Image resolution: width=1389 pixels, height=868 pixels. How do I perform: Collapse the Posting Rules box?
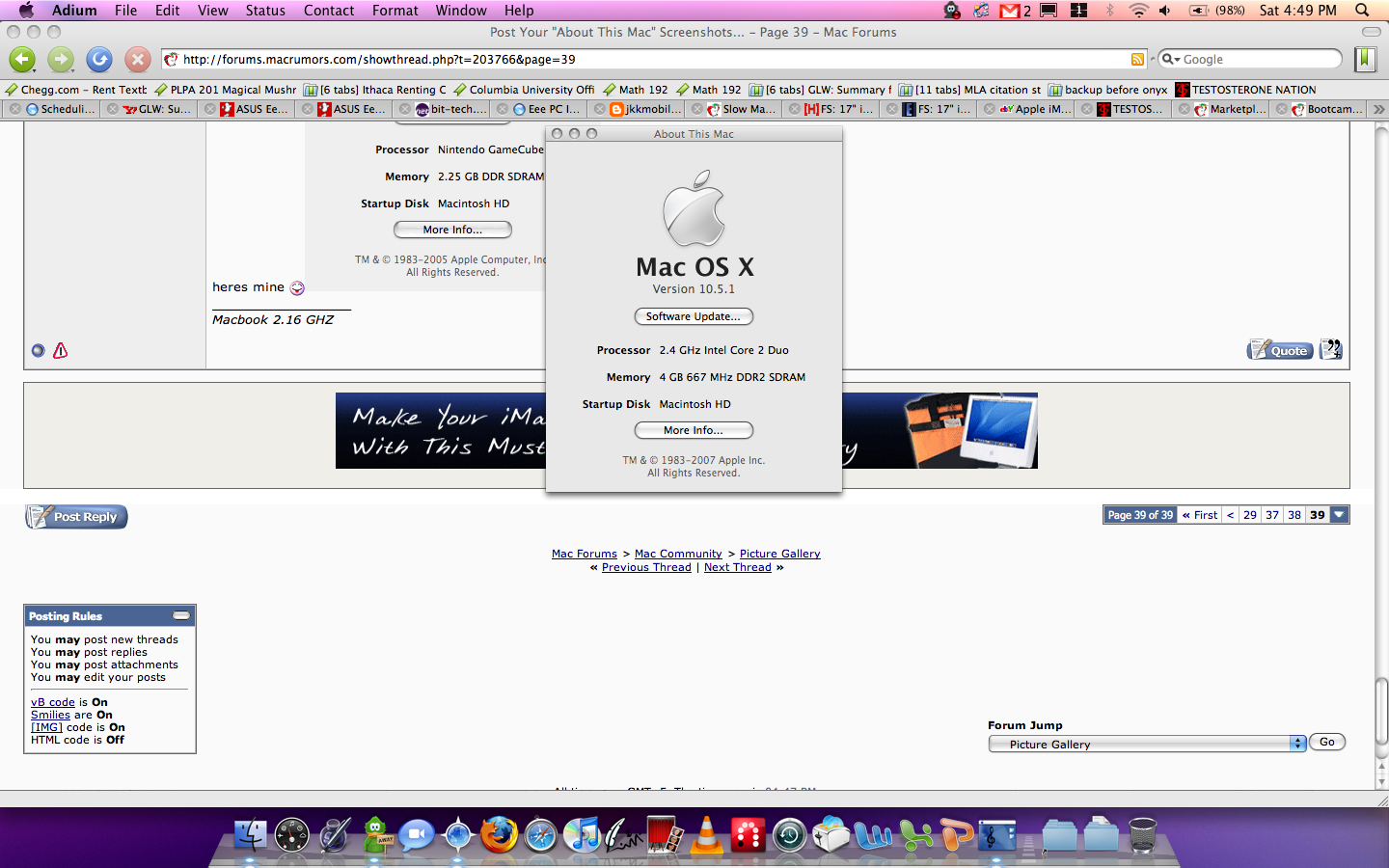tap(181, 615)
